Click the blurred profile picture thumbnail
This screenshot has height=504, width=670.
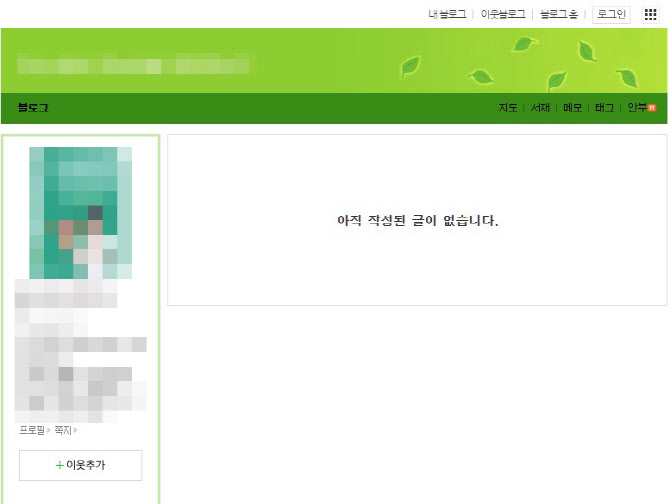[80, 213]
